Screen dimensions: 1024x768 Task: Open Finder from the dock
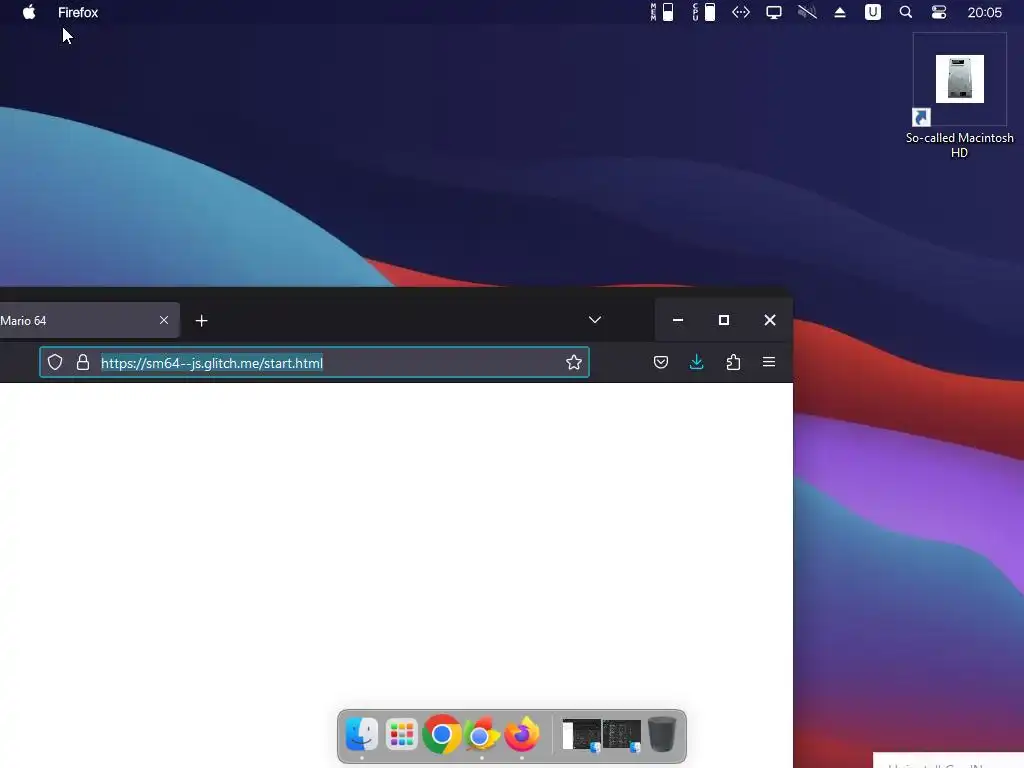coord(361,735)
